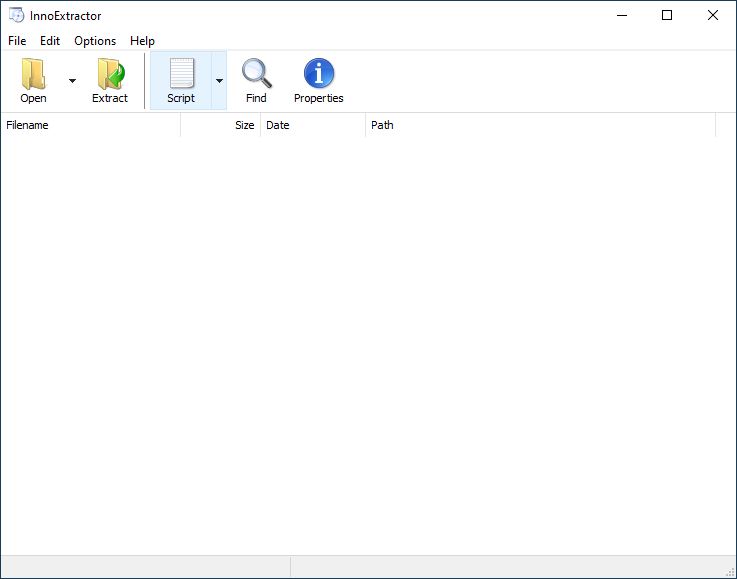This screenshot has height=579, width=737.
Task: Sort by the Filename column header
Action: click(x=91, y=125)
